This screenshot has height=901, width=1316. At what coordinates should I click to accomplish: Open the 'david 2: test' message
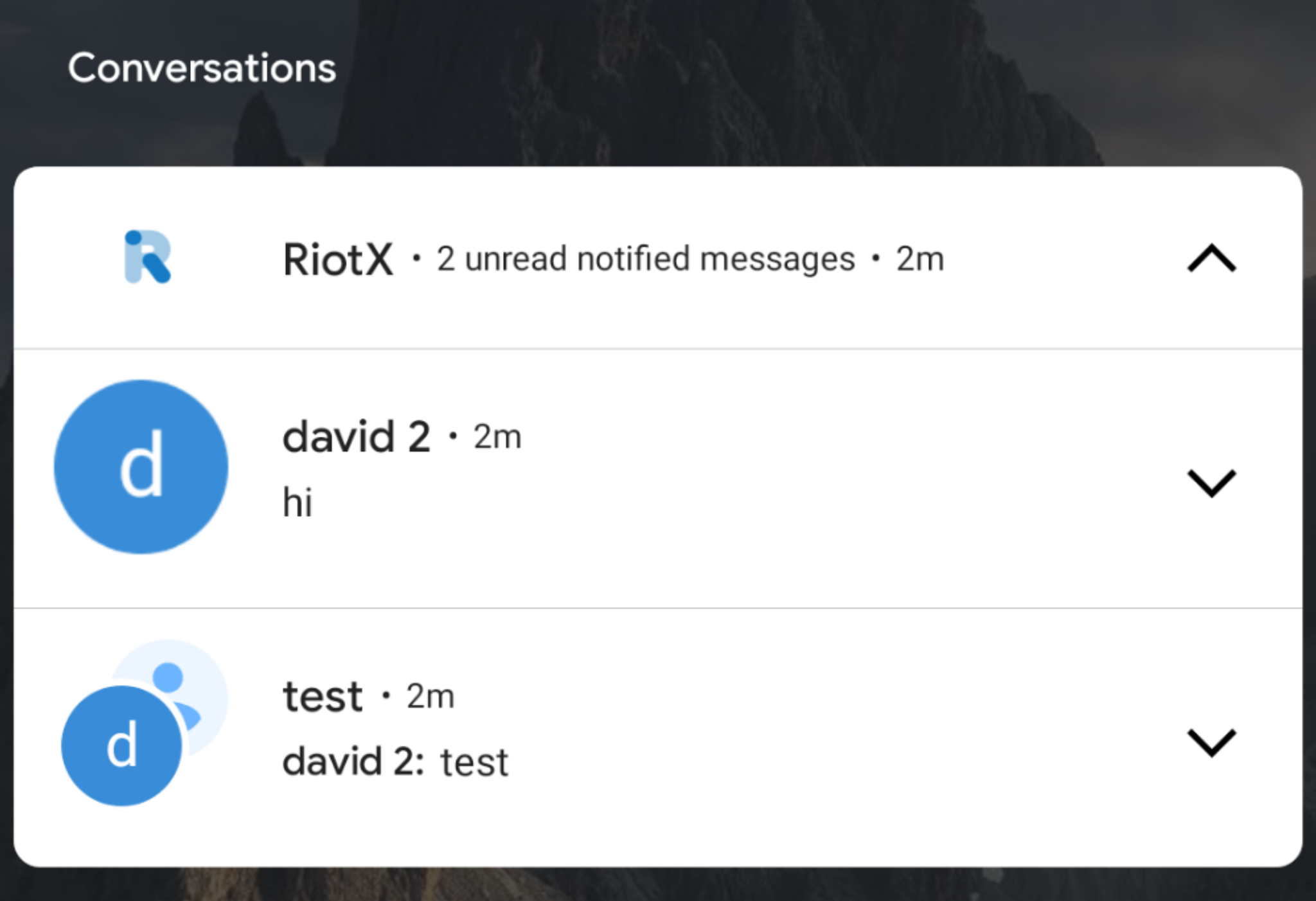coord(395,763)
